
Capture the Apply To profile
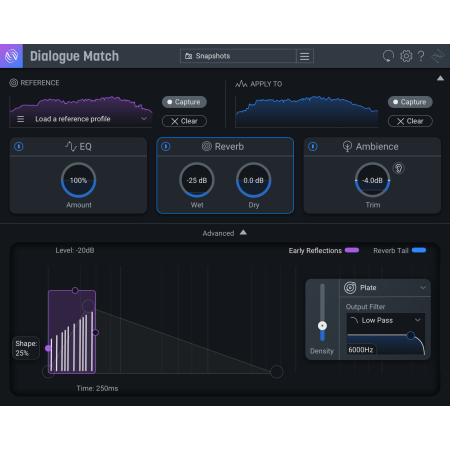tap(410, 102)
